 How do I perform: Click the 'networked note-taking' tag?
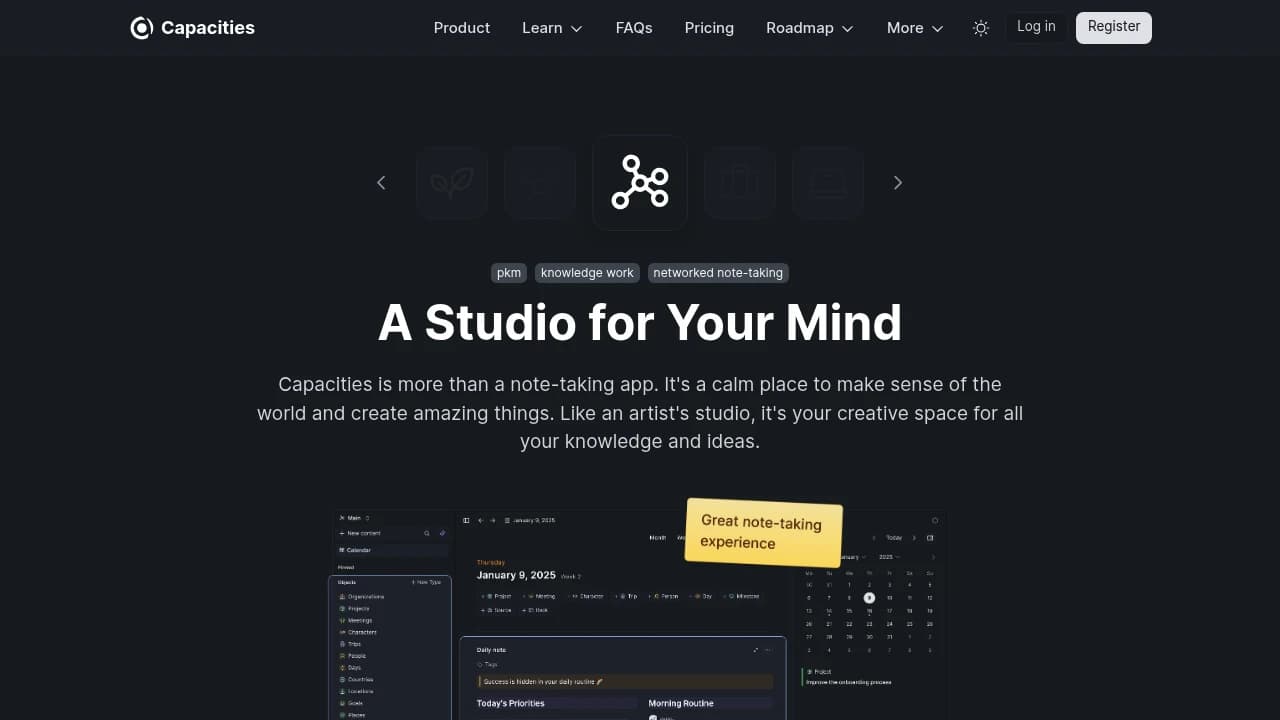pos(718,273)
